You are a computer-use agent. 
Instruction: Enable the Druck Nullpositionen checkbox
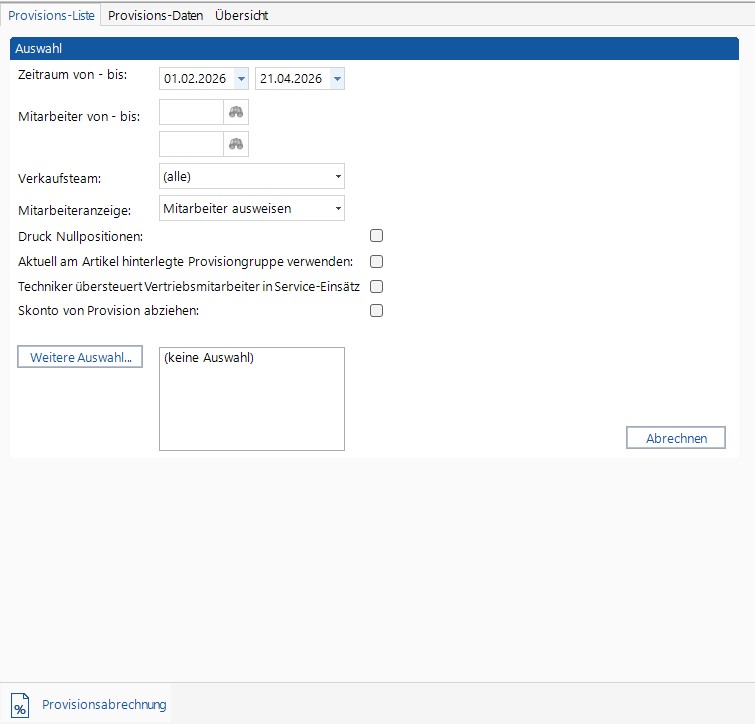377,236
